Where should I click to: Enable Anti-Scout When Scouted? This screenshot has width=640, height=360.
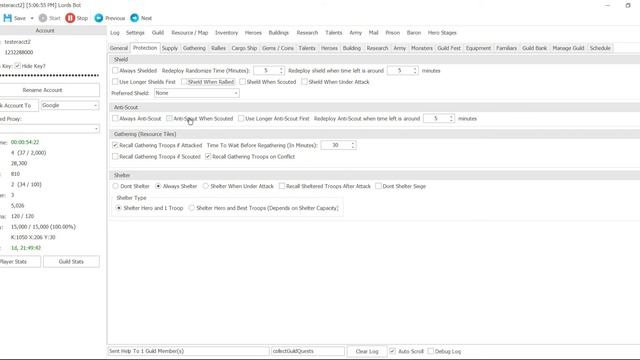169,118
